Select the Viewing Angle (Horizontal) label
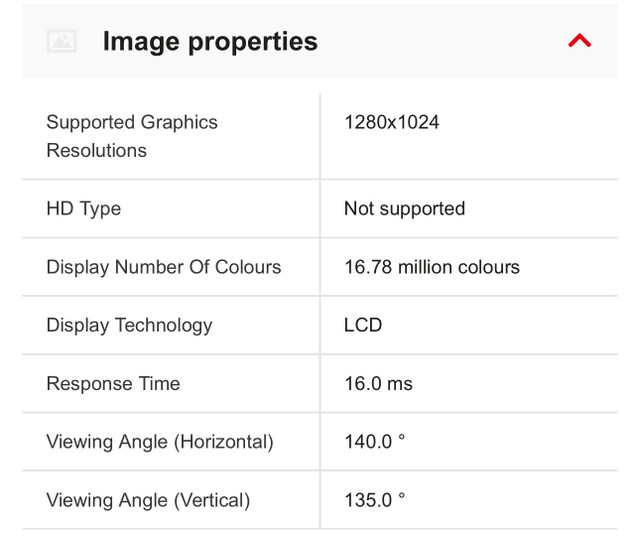 [x=160, y=441]
